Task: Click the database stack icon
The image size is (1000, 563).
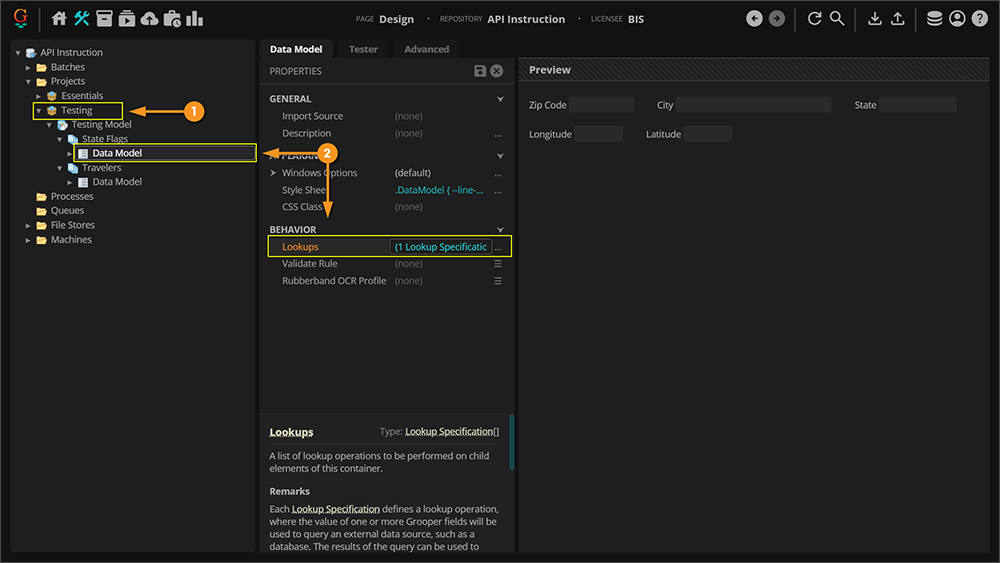Action: pyautogui.click(x=934, y=19)
